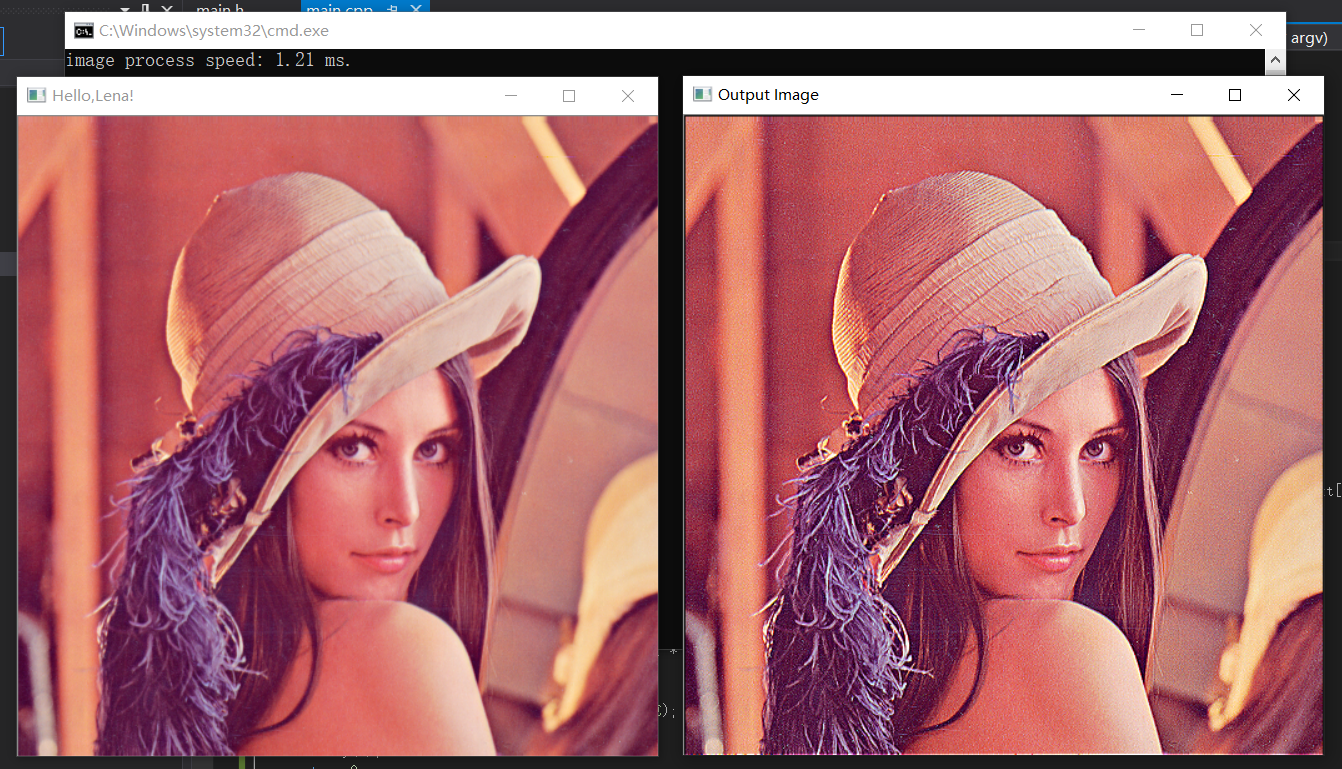The width and height of the screenshot is (1342, 769).
Task: Click the Hello,Lena! window title icon
Action: pyautogui.click(x=37, y=96)
